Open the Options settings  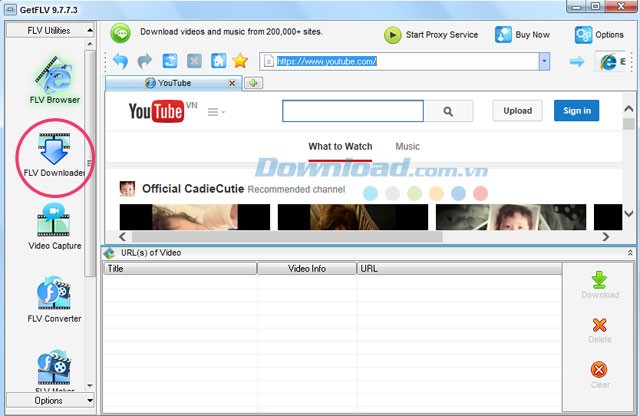point(598,35)
